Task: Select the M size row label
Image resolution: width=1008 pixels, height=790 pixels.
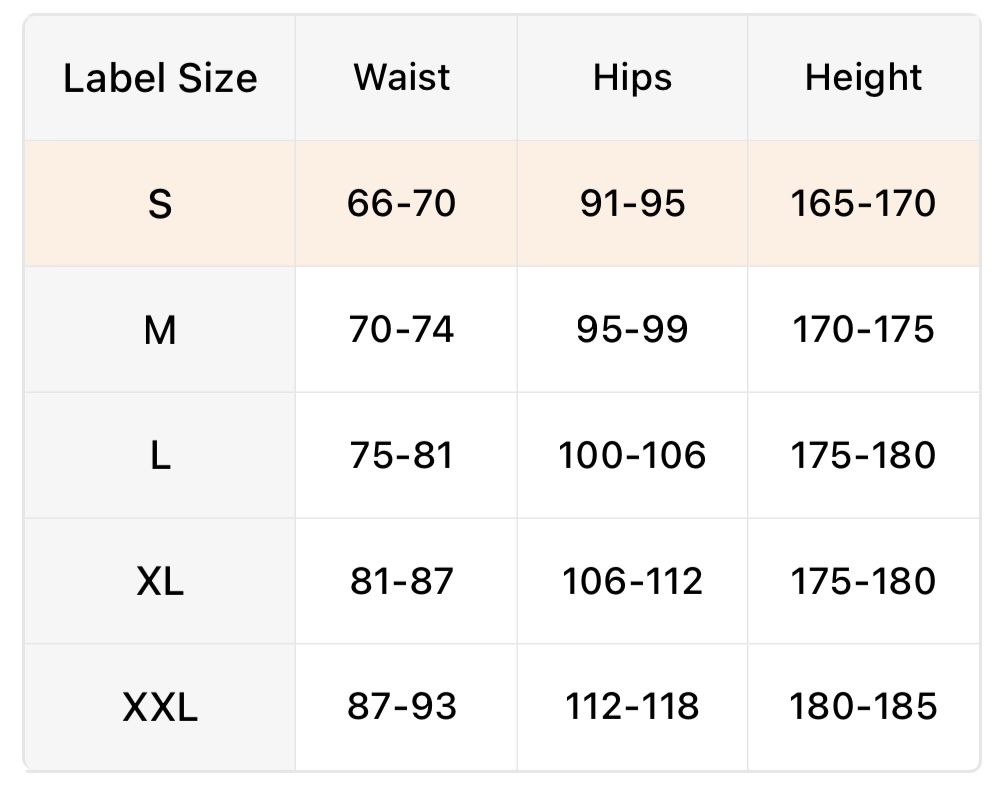Action: coord(160,330)
